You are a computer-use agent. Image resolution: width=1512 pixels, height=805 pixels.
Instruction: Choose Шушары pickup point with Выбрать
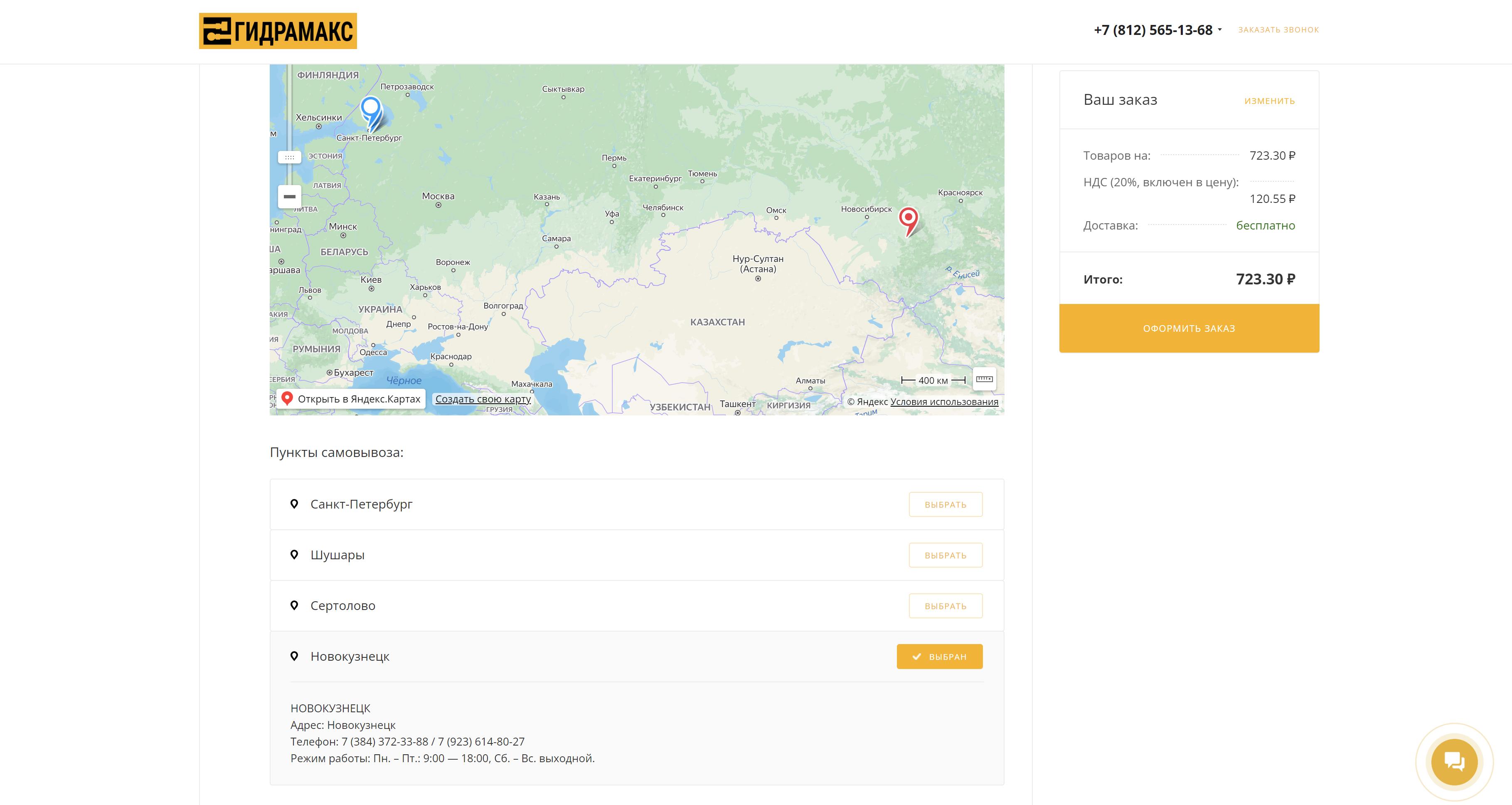945,555
